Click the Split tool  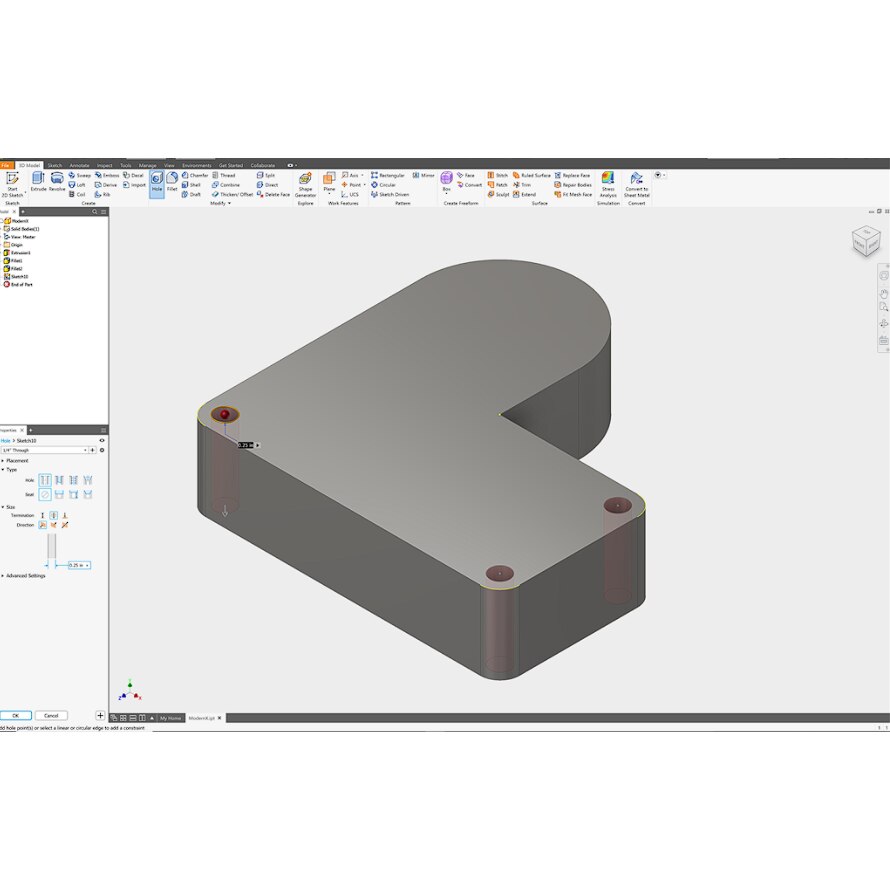coord(266,175)
